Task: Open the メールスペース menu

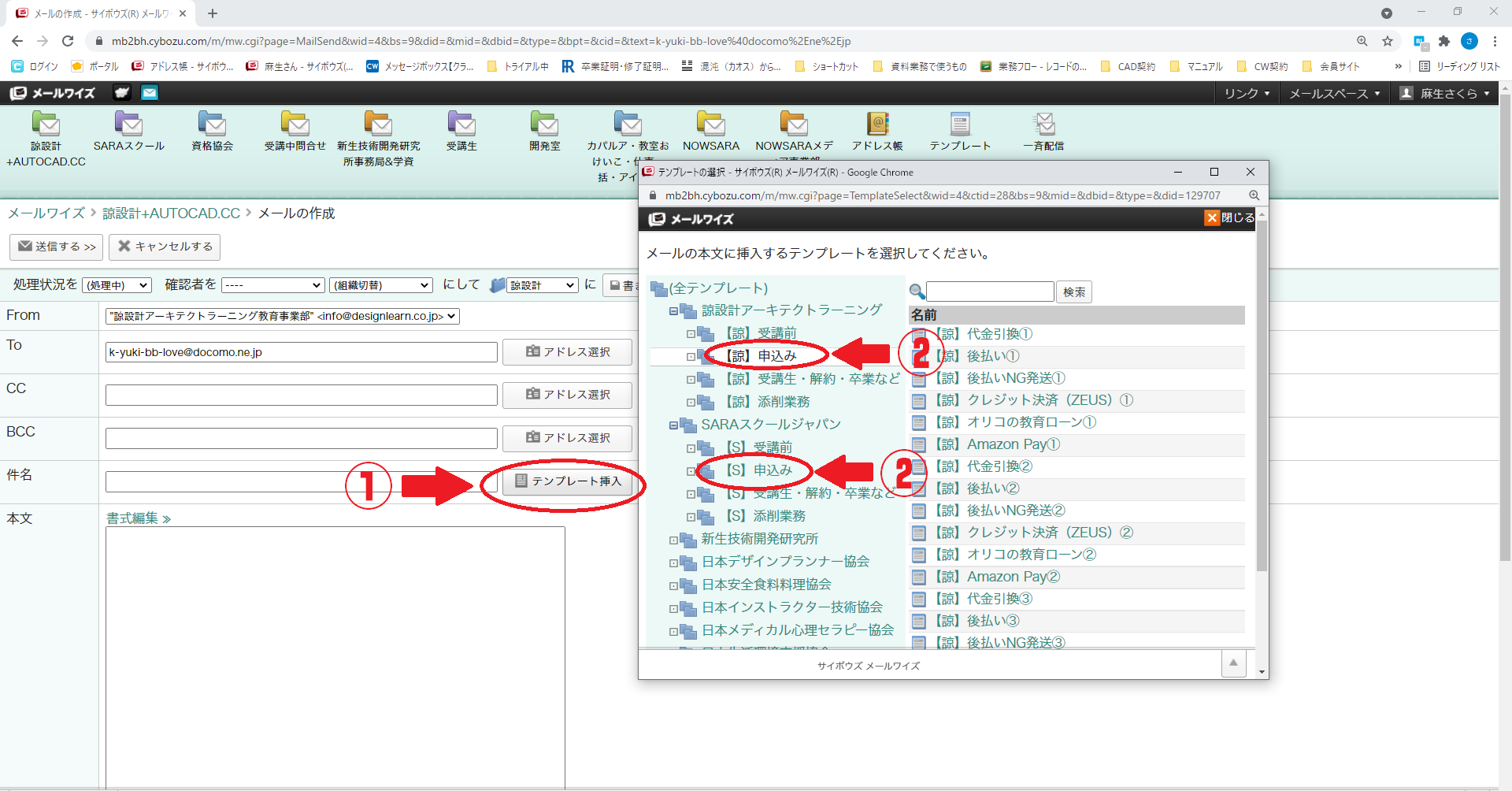Action: tap(1334, 94)
